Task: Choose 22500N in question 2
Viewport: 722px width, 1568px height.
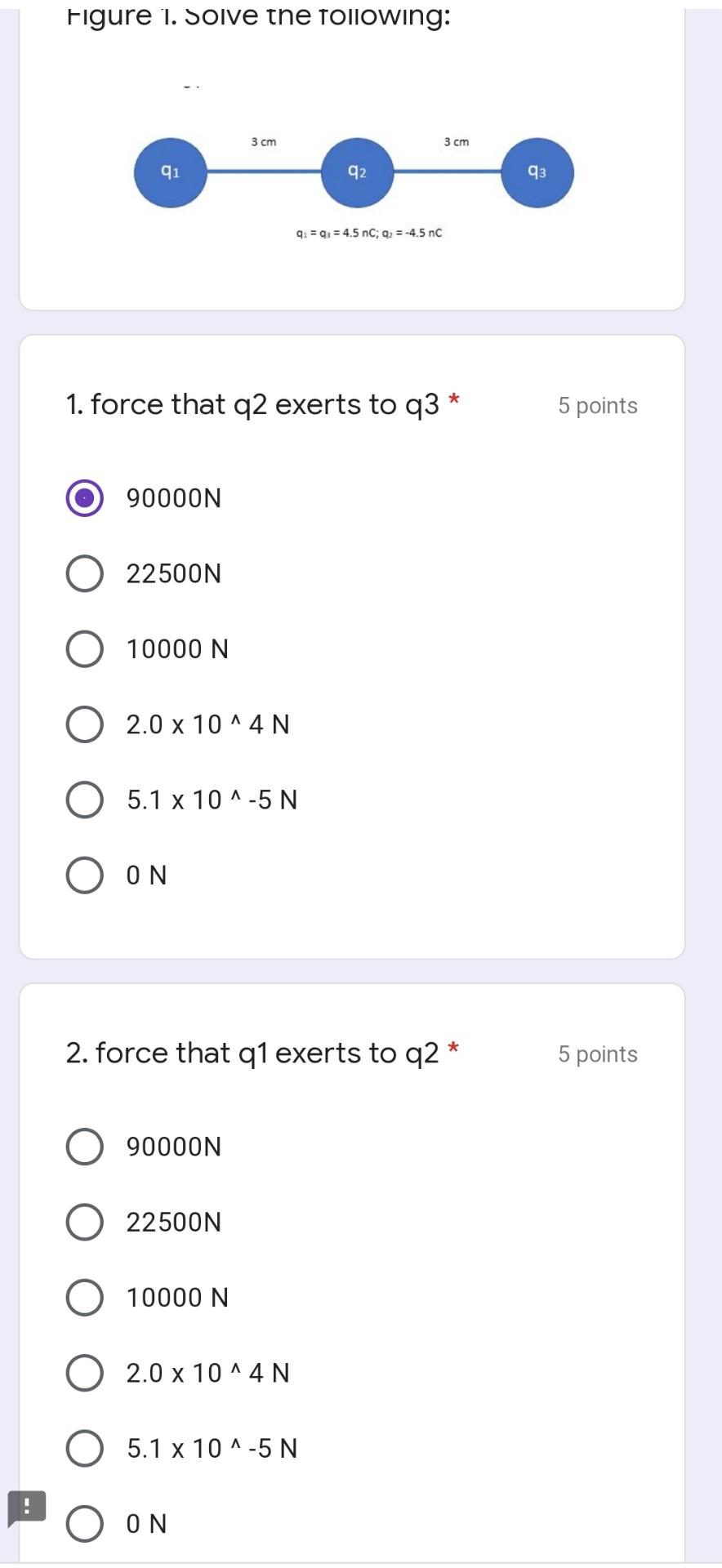Action: [83, 1222]
